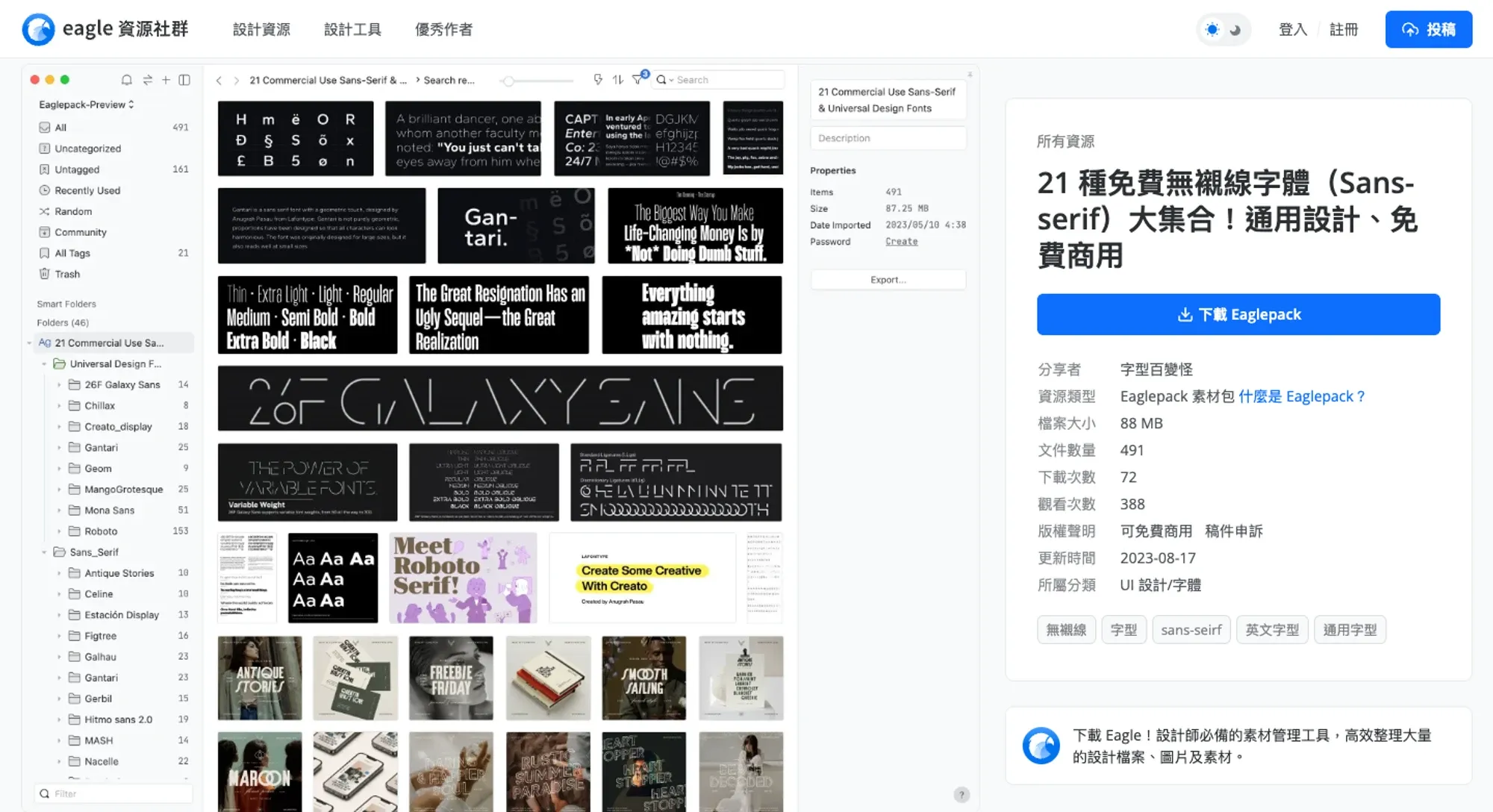Click the sort order icon
This screenshot has width=1493, height=812.
pos(618,79)
